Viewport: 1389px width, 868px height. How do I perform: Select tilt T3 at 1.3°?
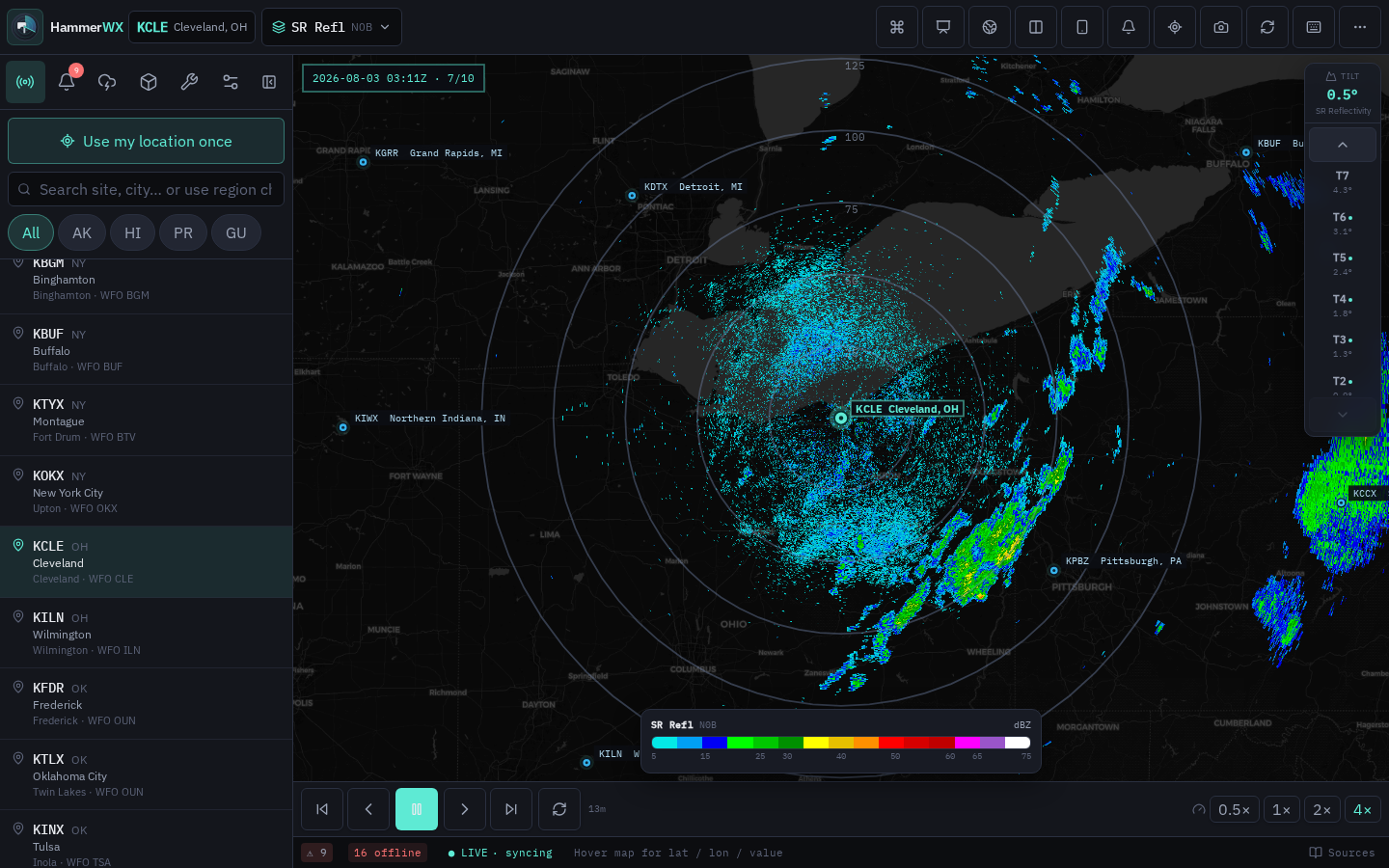coord(1343,346)
